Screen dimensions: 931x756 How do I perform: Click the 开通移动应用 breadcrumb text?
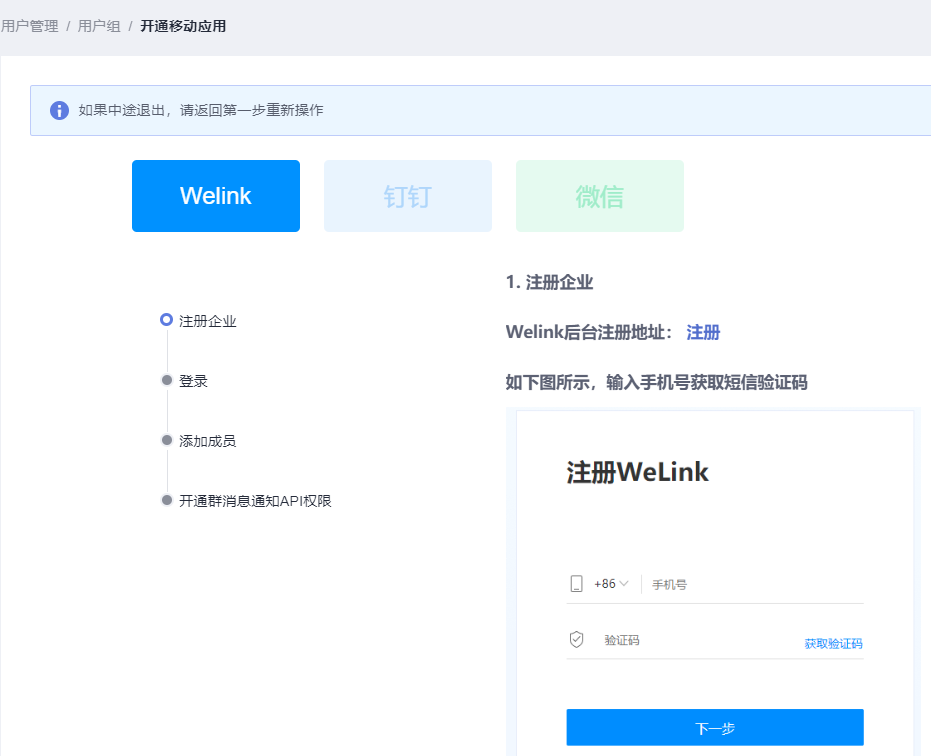pos(183,26)
